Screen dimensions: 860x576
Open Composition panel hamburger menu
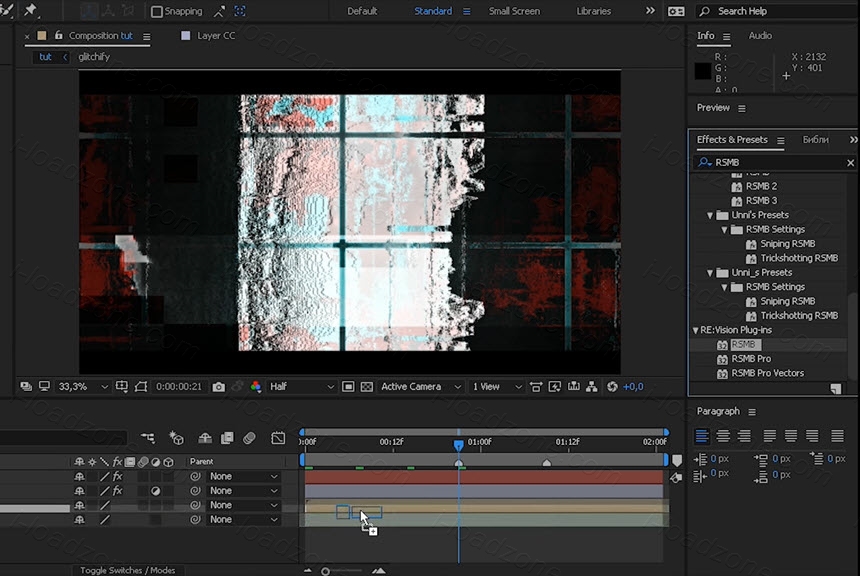coord(146,37)
